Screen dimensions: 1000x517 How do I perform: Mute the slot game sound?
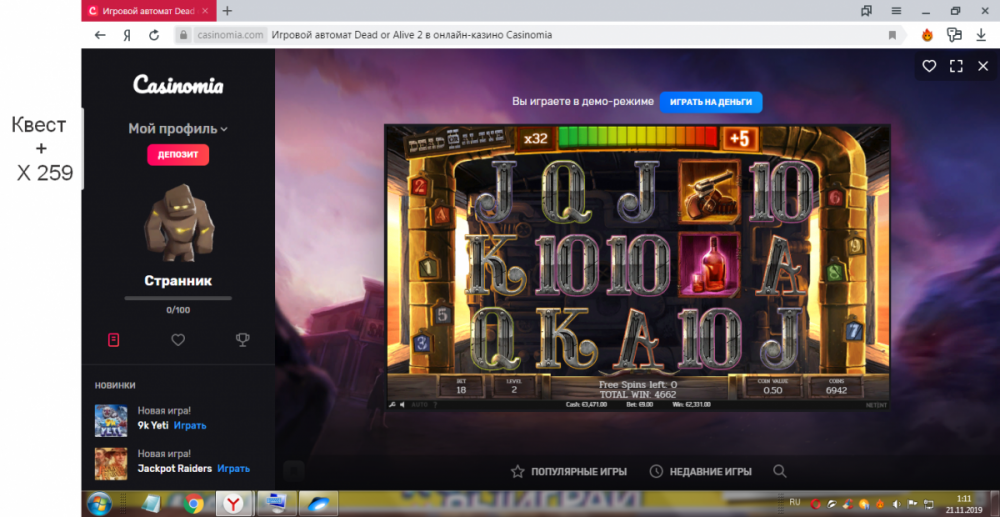403,404
